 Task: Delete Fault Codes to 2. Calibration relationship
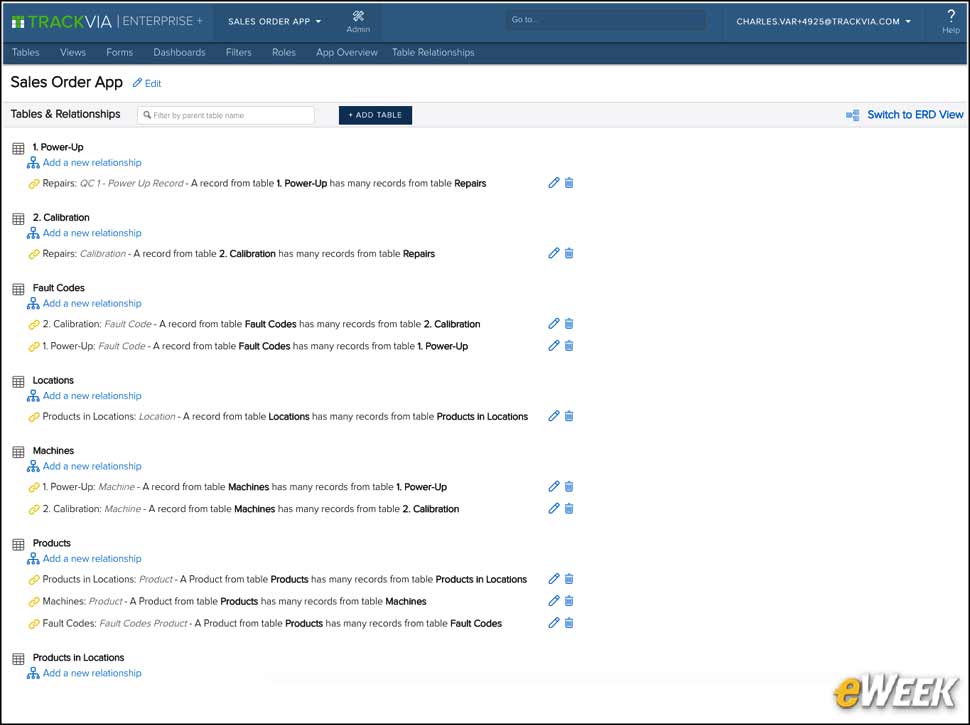pos(569,324)
